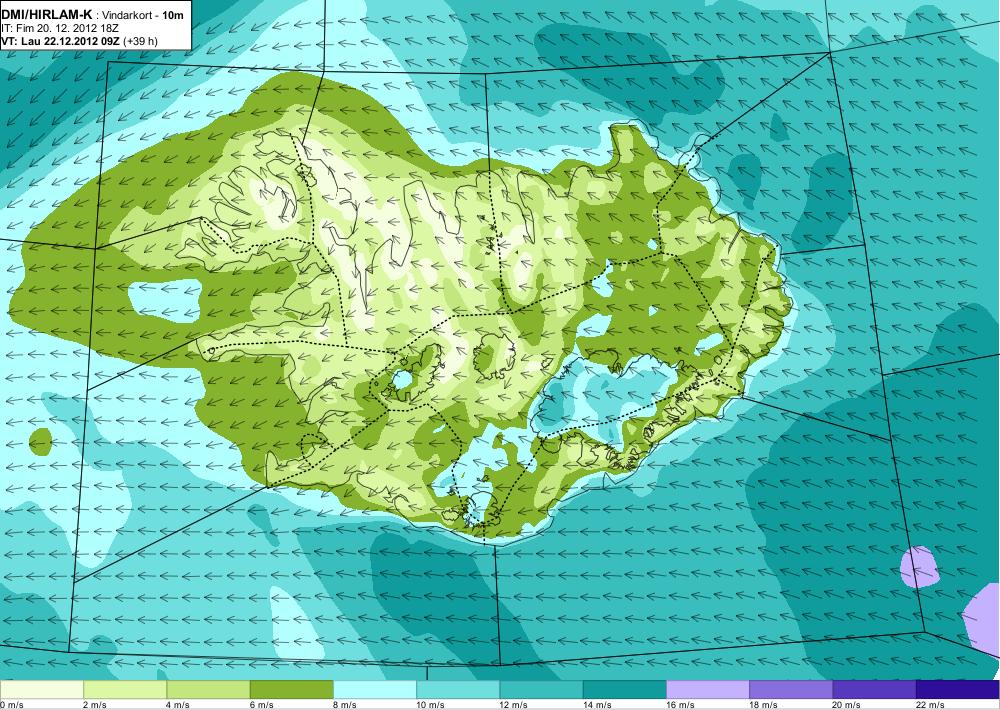Image resolution: width=1000 pixels, height=710 pixels.
Task: Click the '0 m/s' legend label
Action: (x=11, y=705)
